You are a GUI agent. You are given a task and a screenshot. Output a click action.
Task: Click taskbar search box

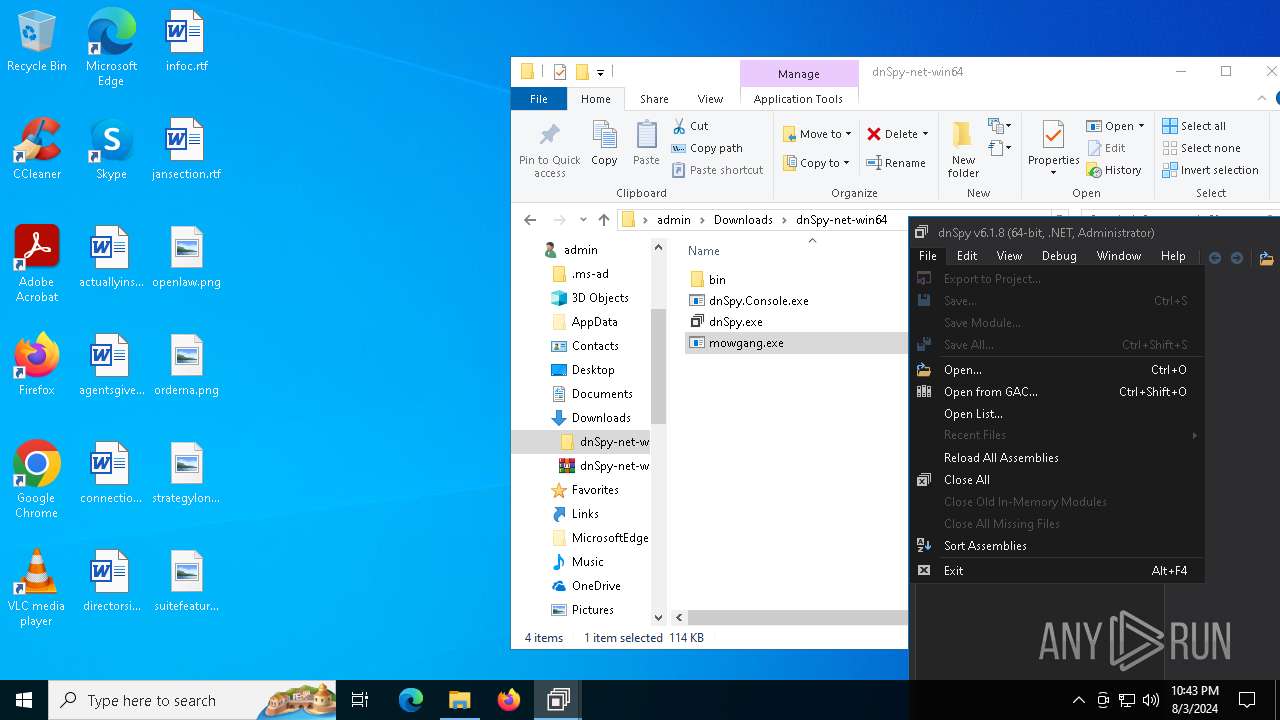[192, 700]
